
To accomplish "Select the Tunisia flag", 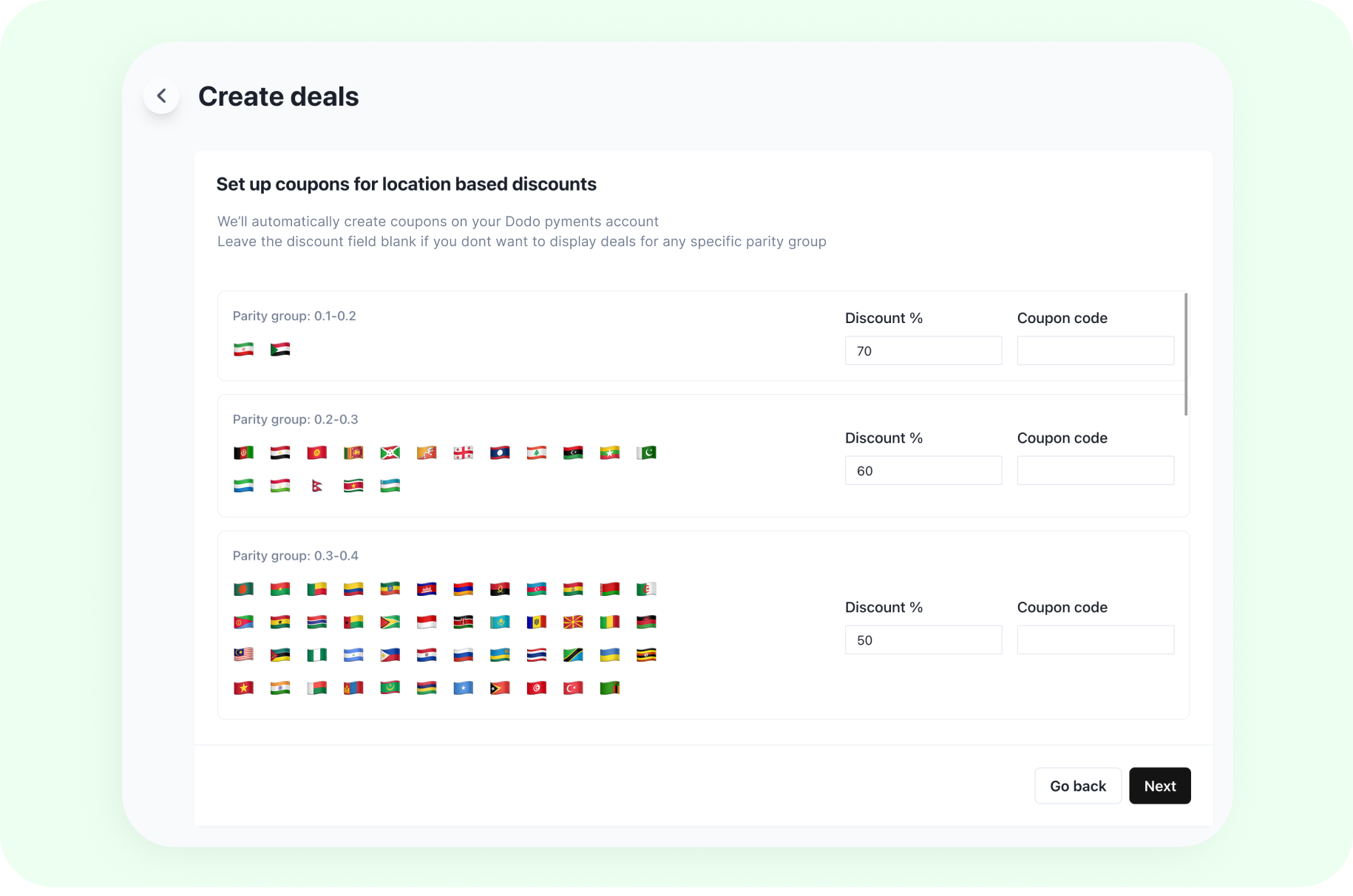I will tap(537, 688).
